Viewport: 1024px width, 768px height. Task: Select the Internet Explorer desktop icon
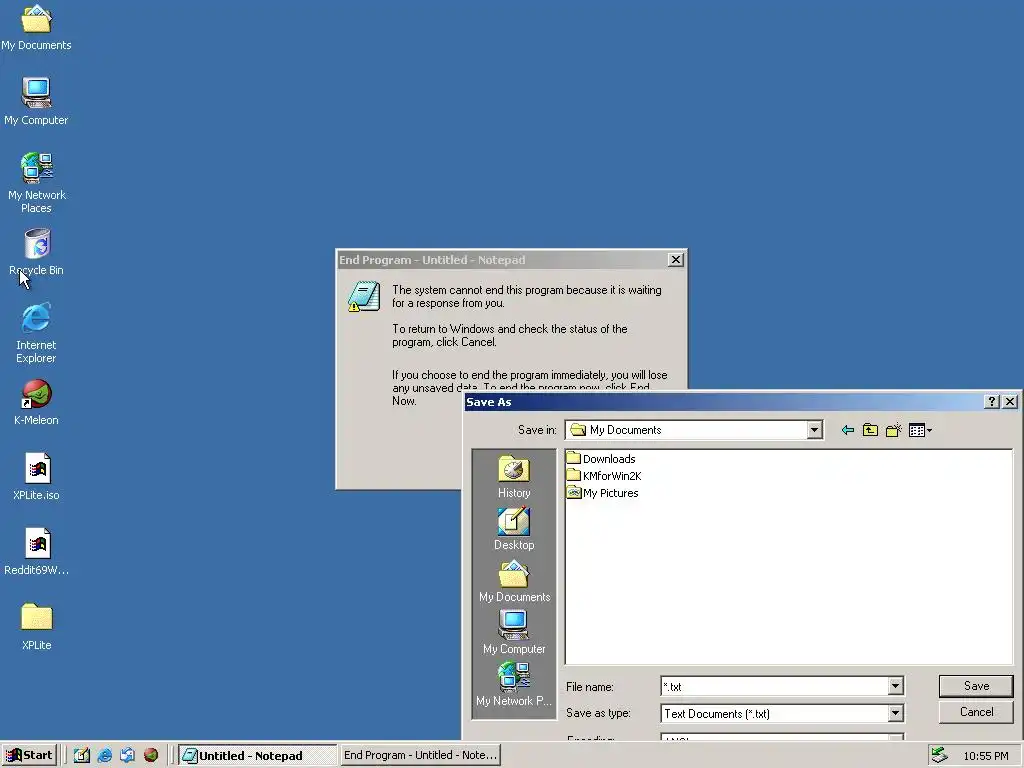click(x=36, y=332)
